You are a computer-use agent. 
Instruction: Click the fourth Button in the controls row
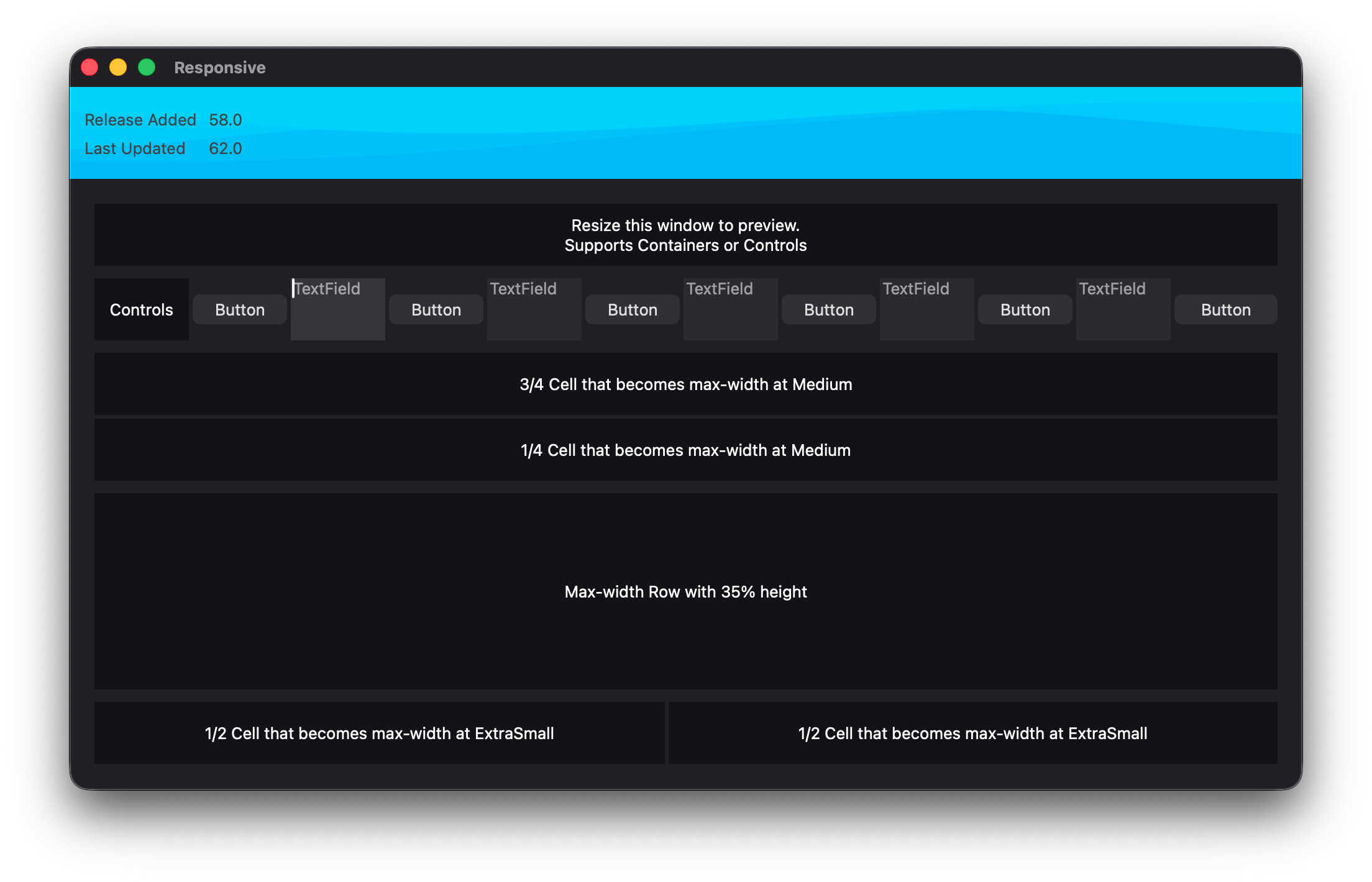click(829, 309)
